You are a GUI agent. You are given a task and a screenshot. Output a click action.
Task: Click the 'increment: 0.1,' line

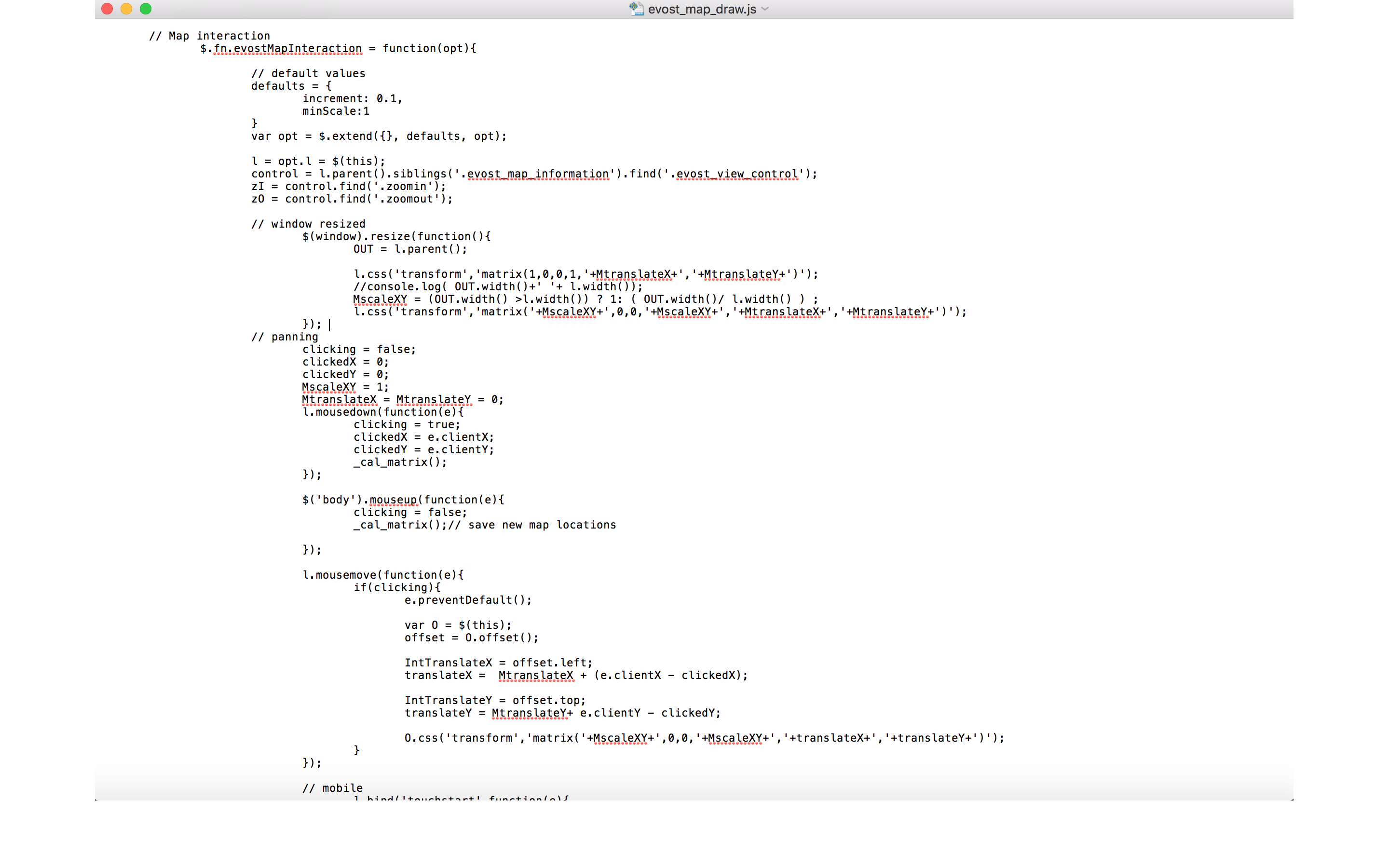click(353, 99)
